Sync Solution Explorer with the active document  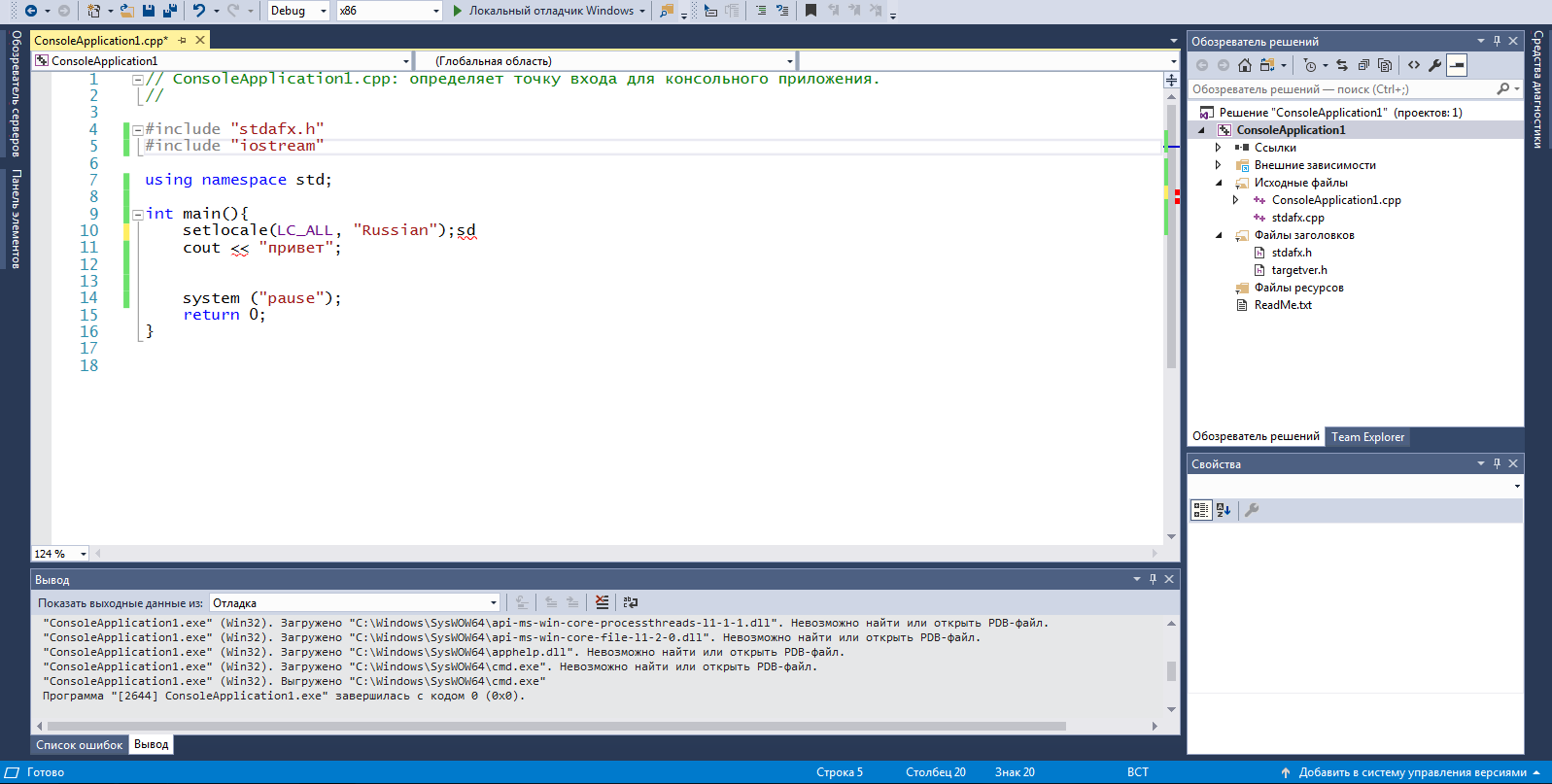(1342, 65)
